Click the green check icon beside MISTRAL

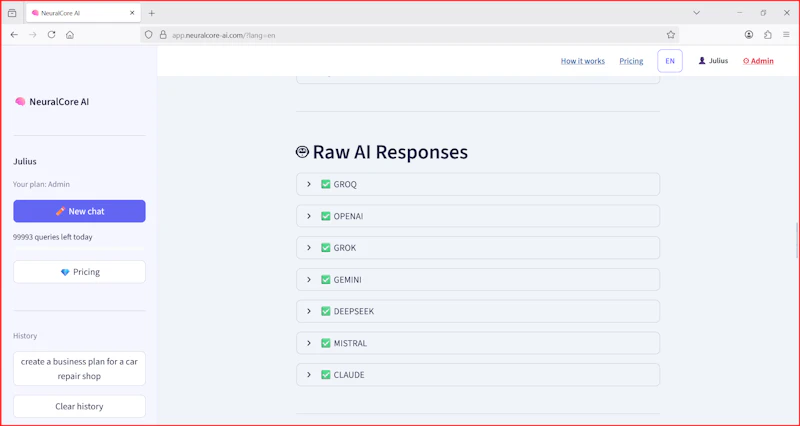[x=326, y=343]
